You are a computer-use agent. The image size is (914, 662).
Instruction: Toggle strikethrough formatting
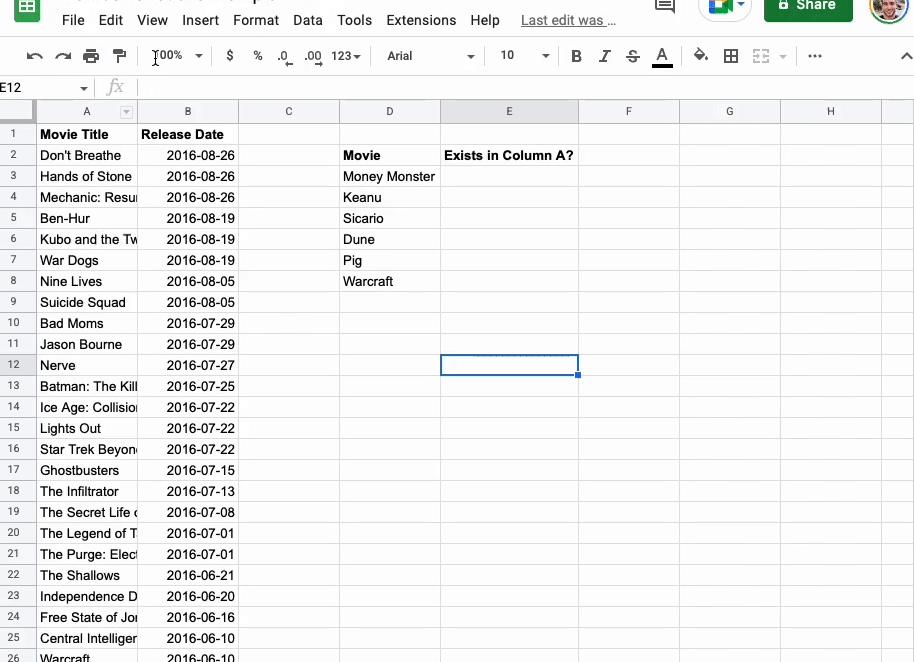point(632,56)
